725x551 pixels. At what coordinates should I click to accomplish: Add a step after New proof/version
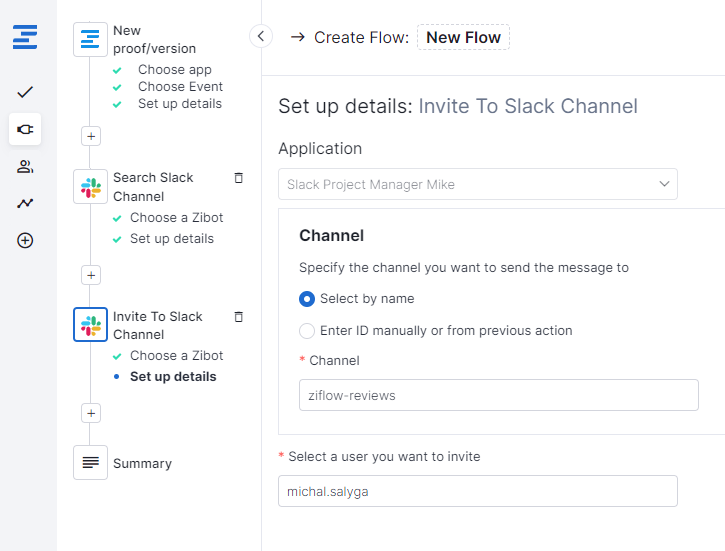click(91, 136)
